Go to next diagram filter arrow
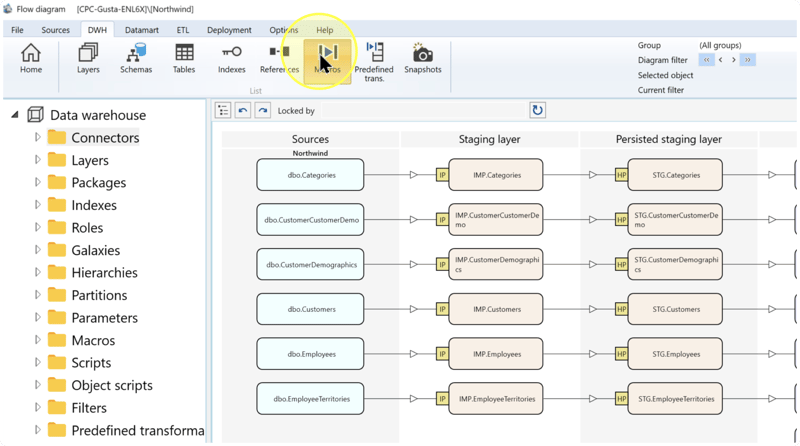Image resolution: width=800 pixels, height=446 pixels. [x=734, y=60]
